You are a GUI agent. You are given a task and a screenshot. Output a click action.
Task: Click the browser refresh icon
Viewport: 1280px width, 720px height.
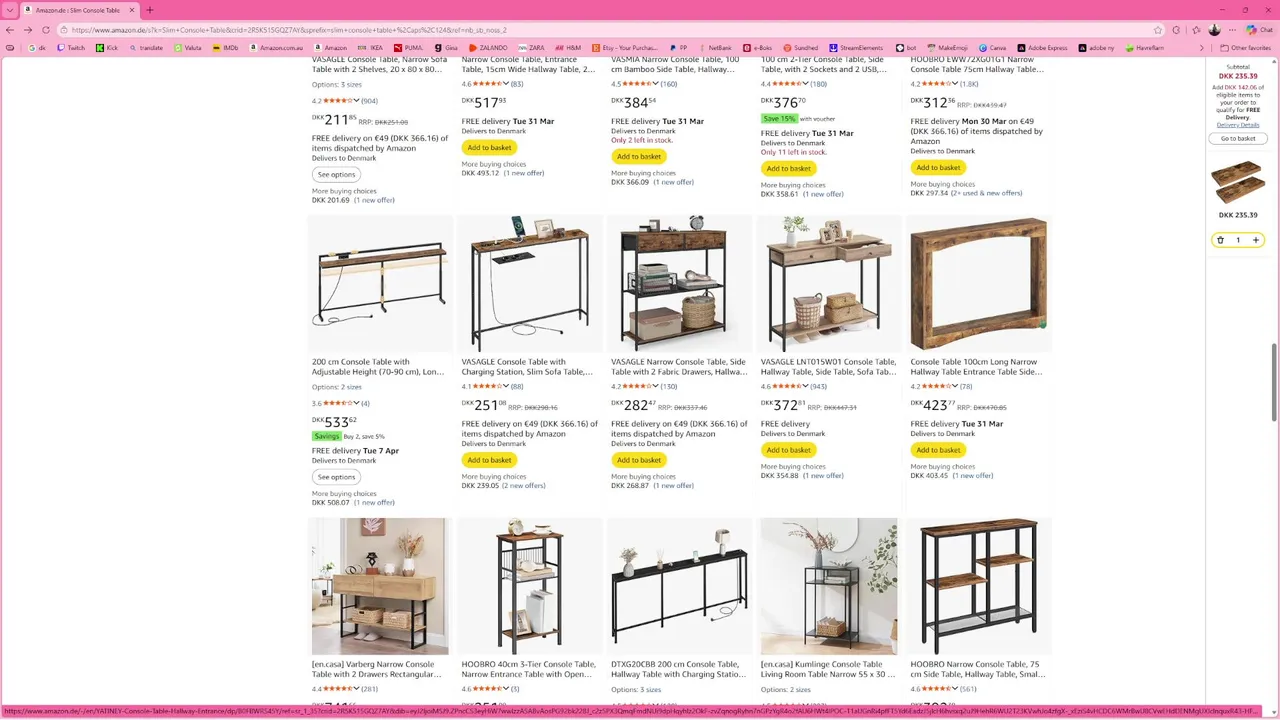(45, 30)
